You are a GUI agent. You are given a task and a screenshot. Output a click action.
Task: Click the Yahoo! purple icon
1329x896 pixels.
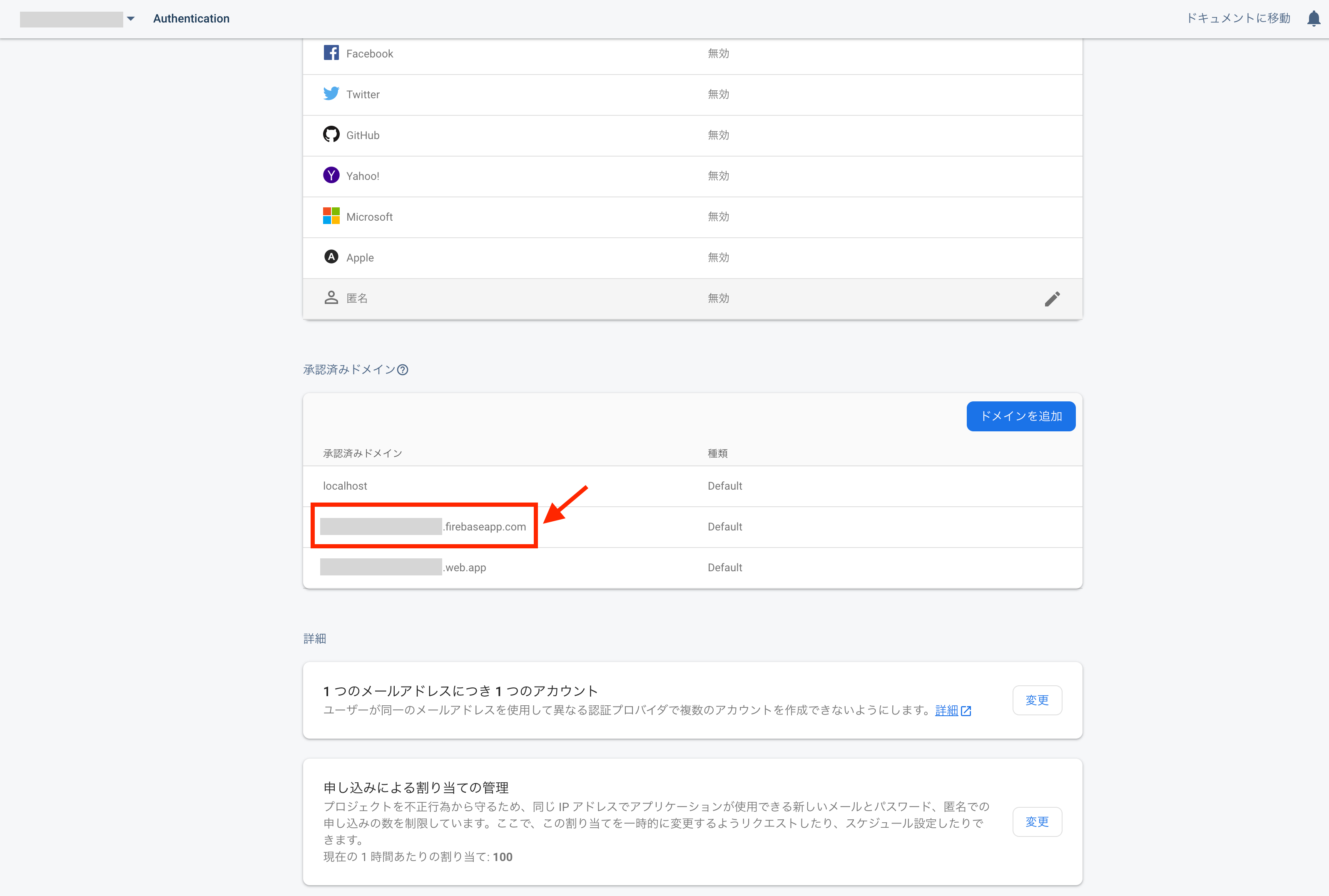[x=331, y=175]
